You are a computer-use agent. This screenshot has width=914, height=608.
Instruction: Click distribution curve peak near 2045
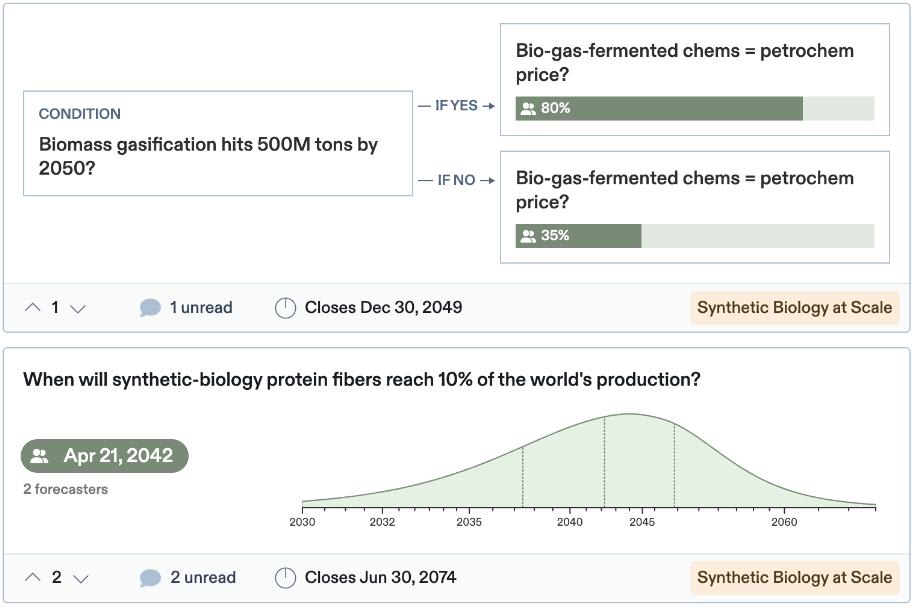pyautogui.click(x=630, y=416)
